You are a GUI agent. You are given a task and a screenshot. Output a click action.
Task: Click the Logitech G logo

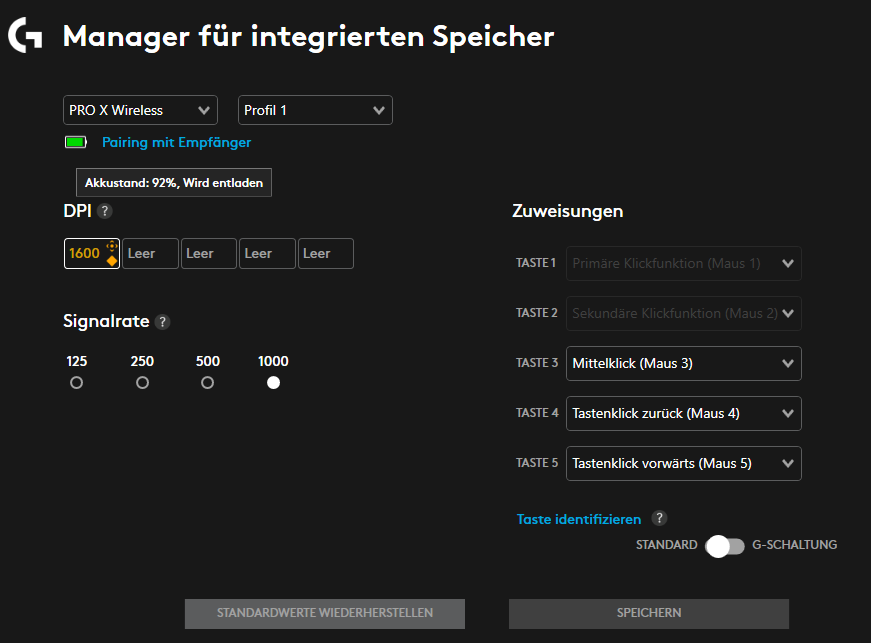(x=25, y=36)
